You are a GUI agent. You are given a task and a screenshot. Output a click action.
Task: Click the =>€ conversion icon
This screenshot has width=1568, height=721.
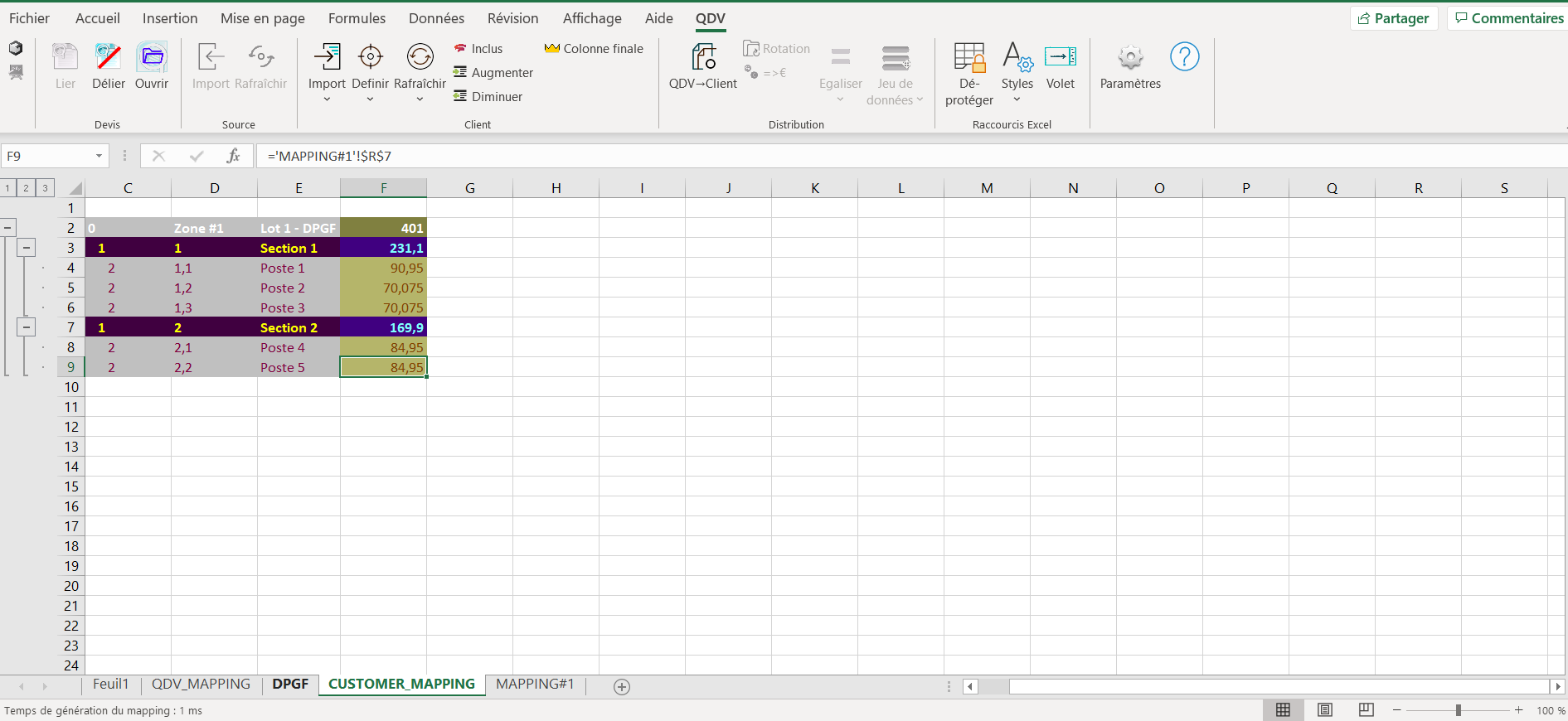751,73
